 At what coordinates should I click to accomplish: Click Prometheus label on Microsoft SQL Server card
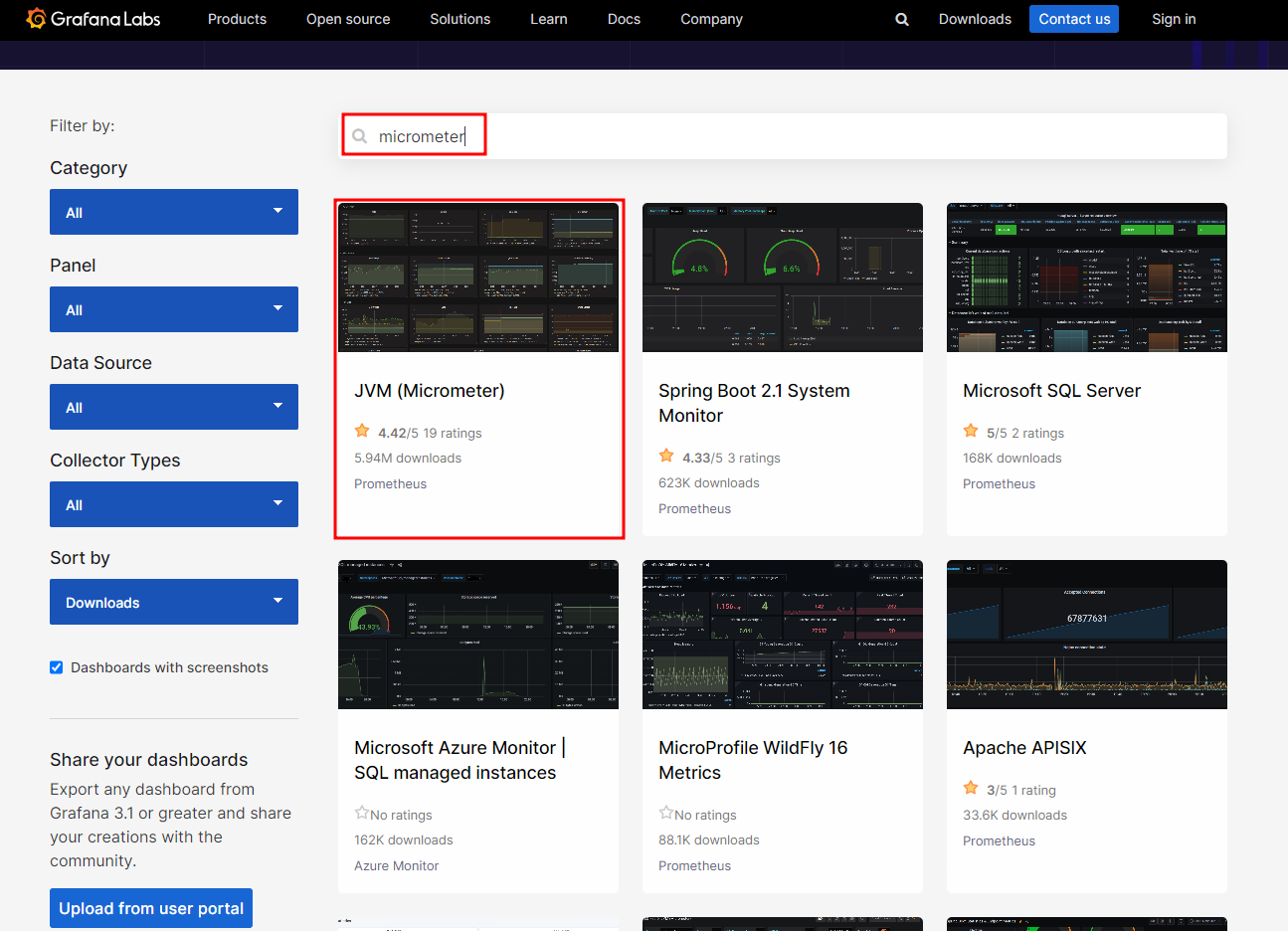999,484
